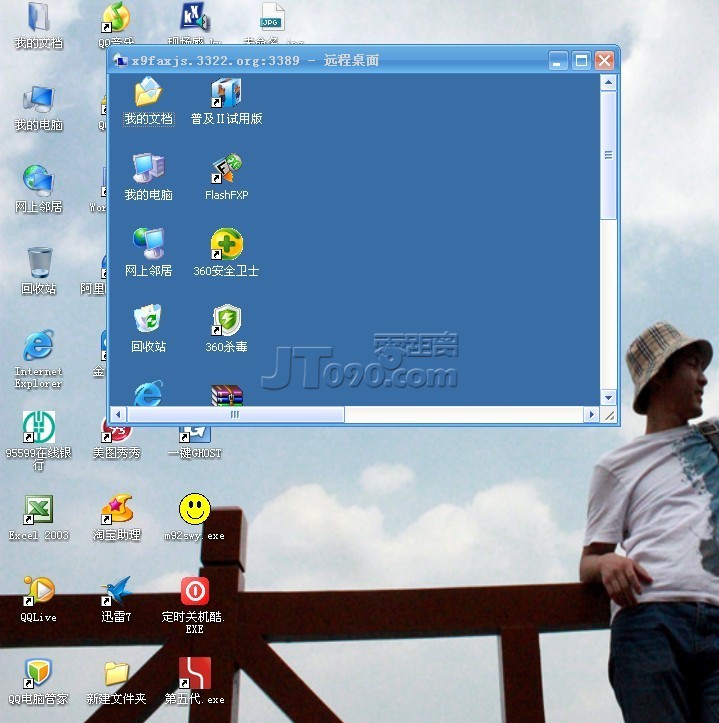Launch FlashFXP in the remote desktop

pyautogui.click(x=226, y=177)
